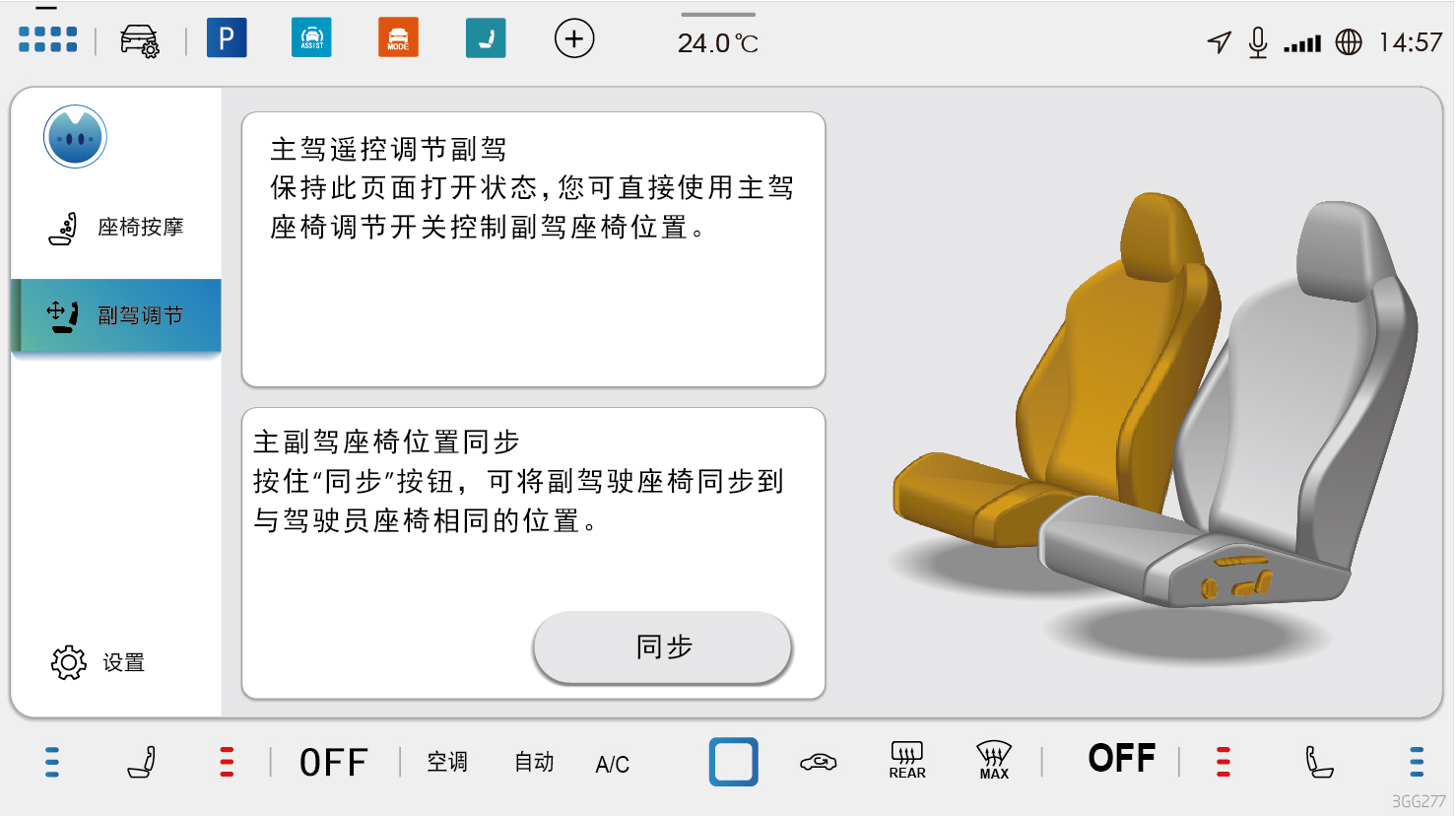Toggle the A/C compressor
Image resolution: width=1456 pixels, height=816 pixels.
click(612, 764)
